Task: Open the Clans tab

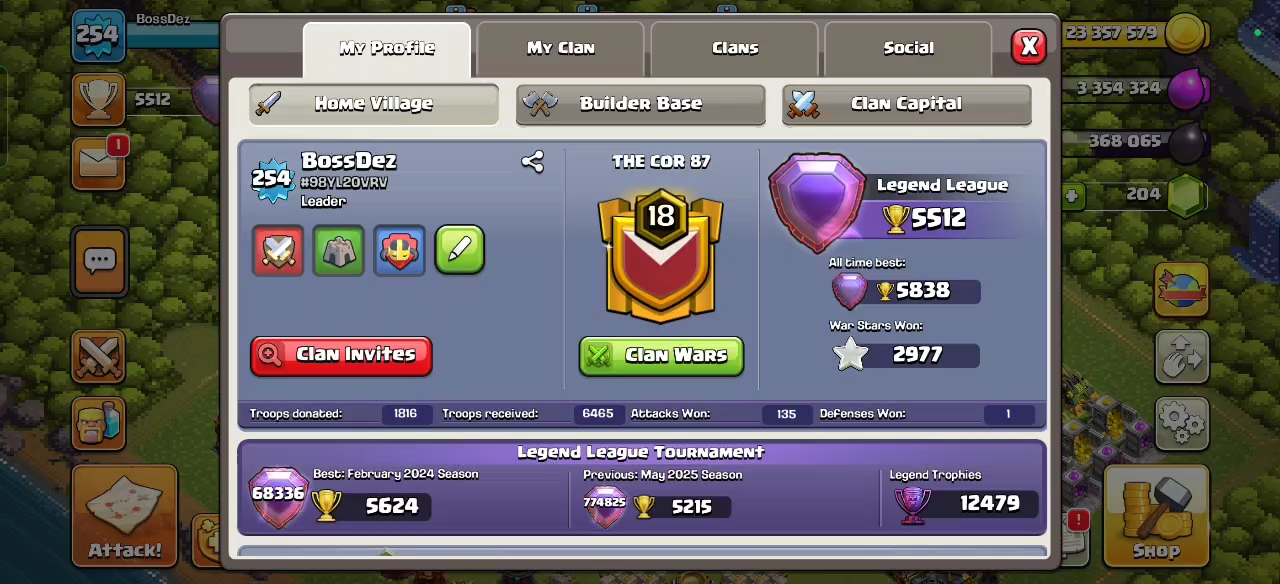Action: click(735, 49)
